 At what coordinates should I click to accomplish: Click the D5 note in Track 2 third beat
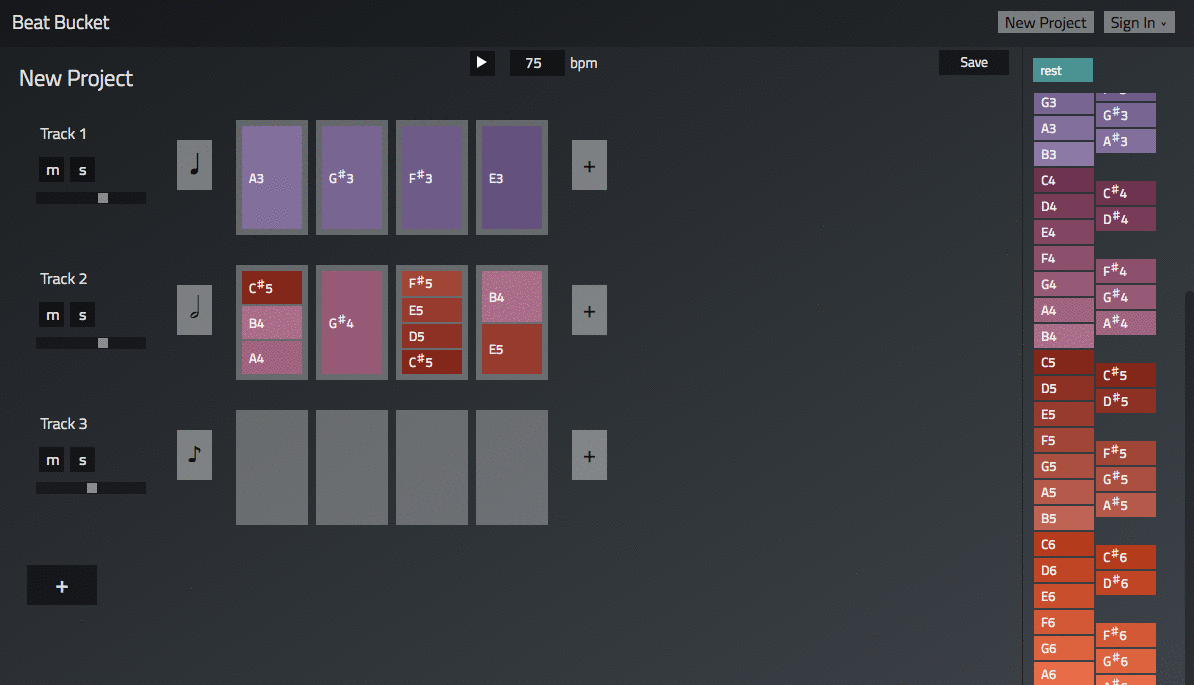(432, 336)
